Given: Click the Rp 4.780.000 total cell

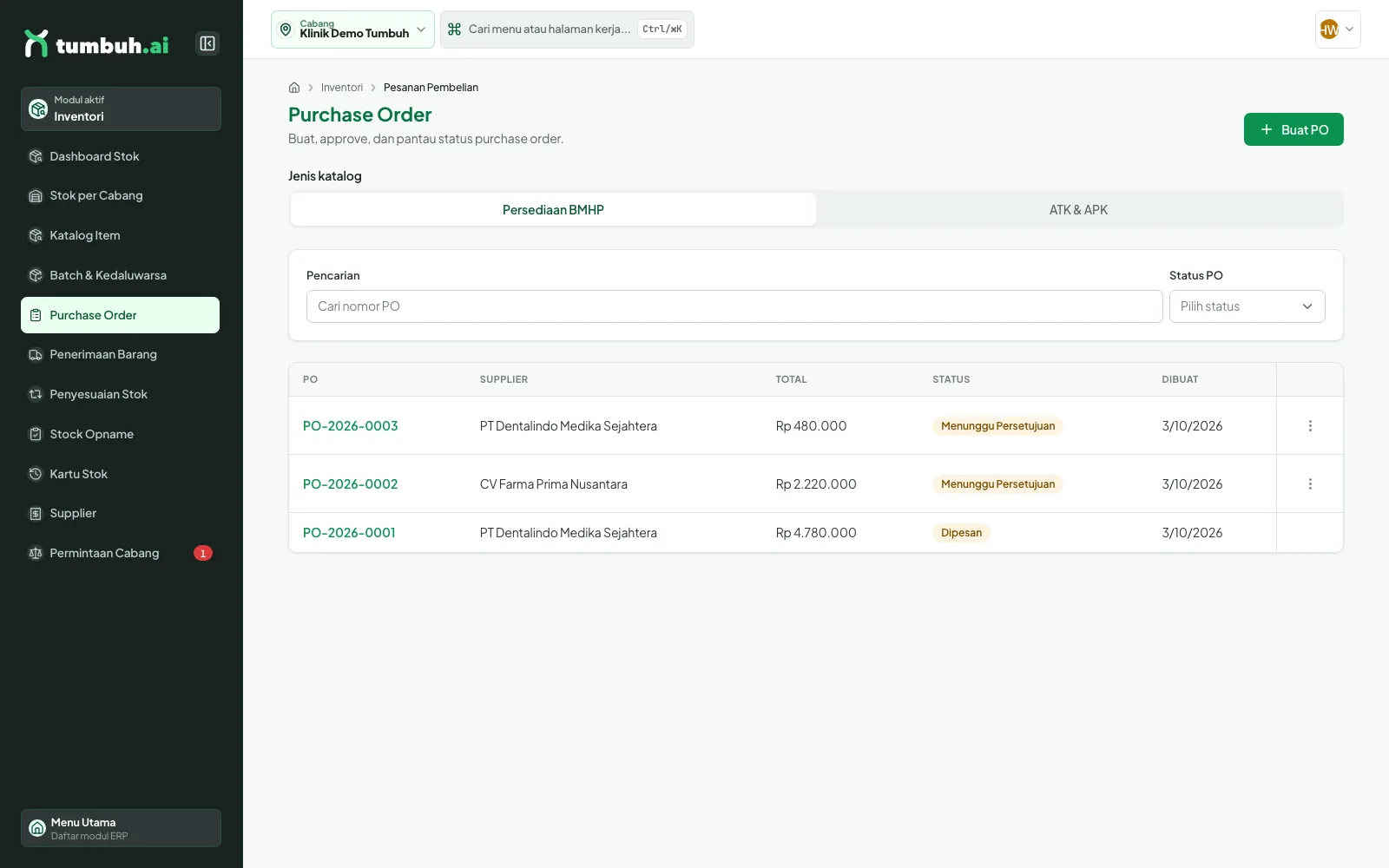Looking at the screenshot, I should click(816, 533).
